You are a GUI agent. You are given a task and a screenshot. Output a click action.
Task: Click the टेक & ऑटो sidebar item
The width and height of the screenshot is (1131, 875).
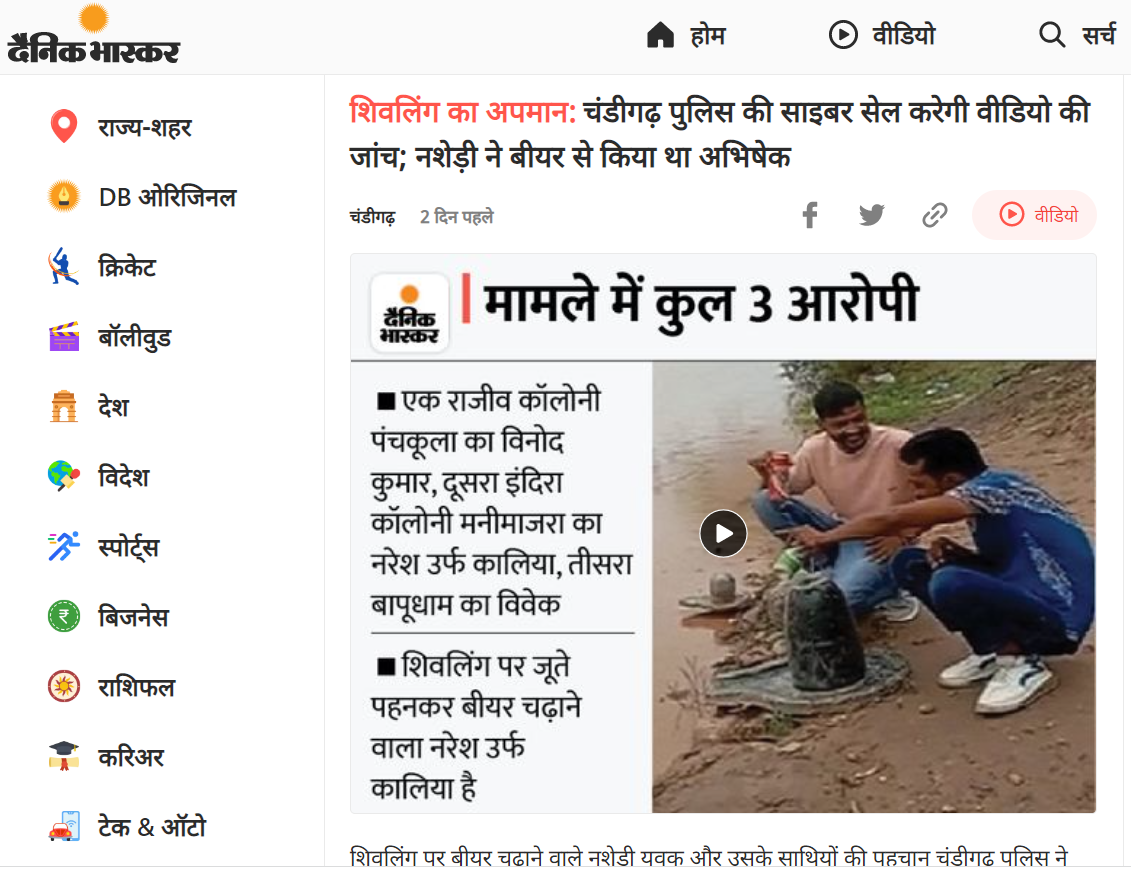coord(151,827)
